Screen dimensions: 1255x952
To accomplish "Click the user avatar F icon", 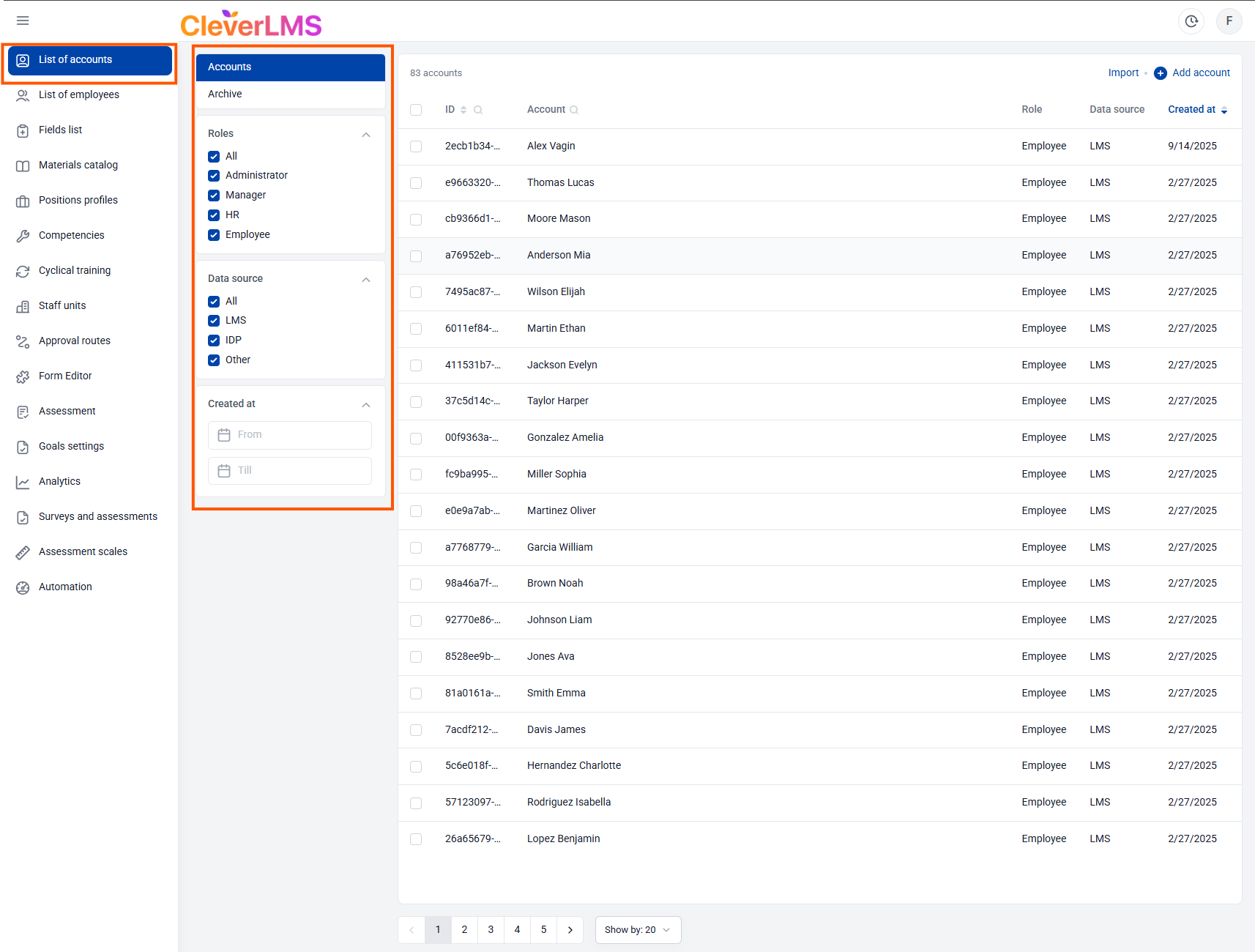I will (x=1229, y=21).
